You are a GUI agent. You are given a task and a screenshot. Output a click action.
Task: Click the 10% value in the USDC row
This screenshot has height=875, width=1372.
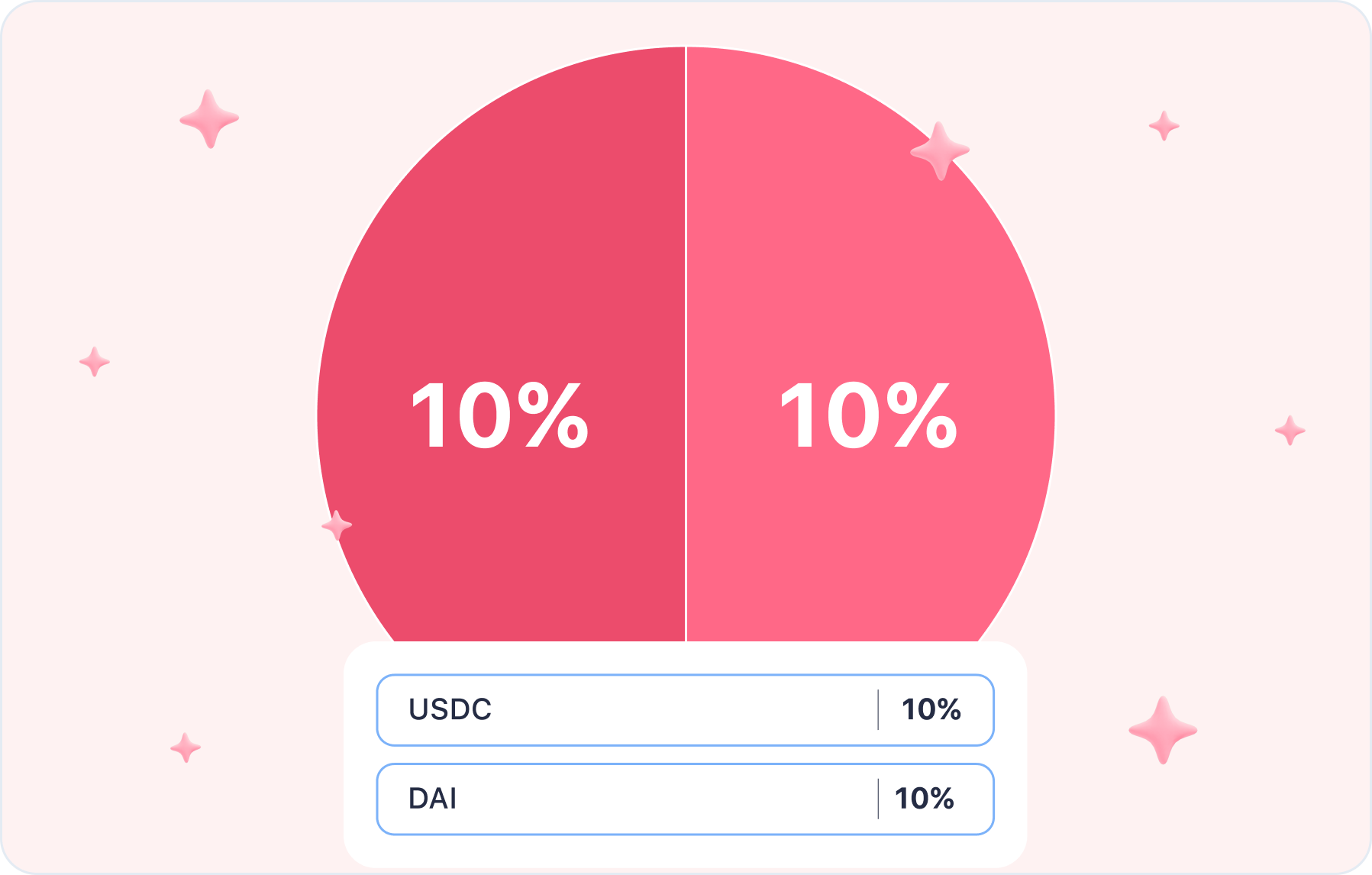pos(931,710)
